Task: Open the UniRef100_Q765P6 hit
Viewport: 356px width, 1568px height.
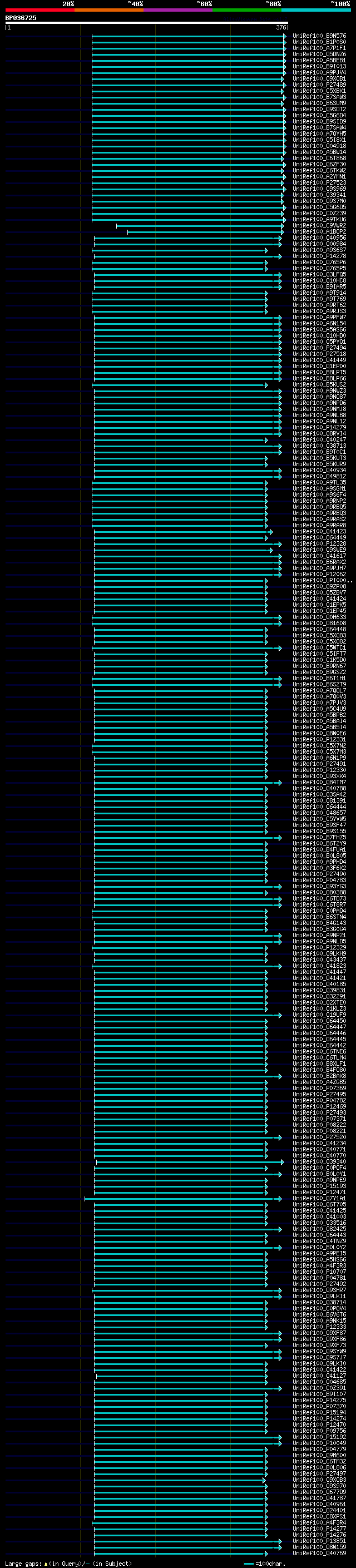Action: [x=319, y=263]
